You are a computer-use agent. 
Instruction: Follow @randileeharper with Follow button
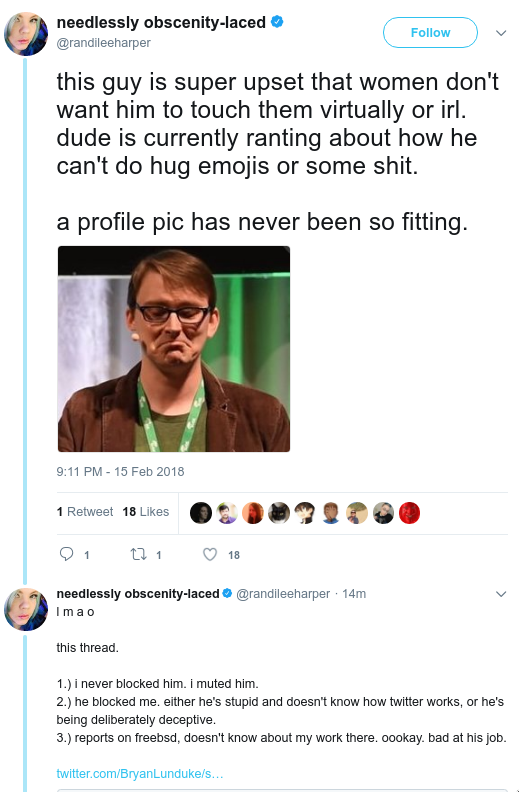430,32
